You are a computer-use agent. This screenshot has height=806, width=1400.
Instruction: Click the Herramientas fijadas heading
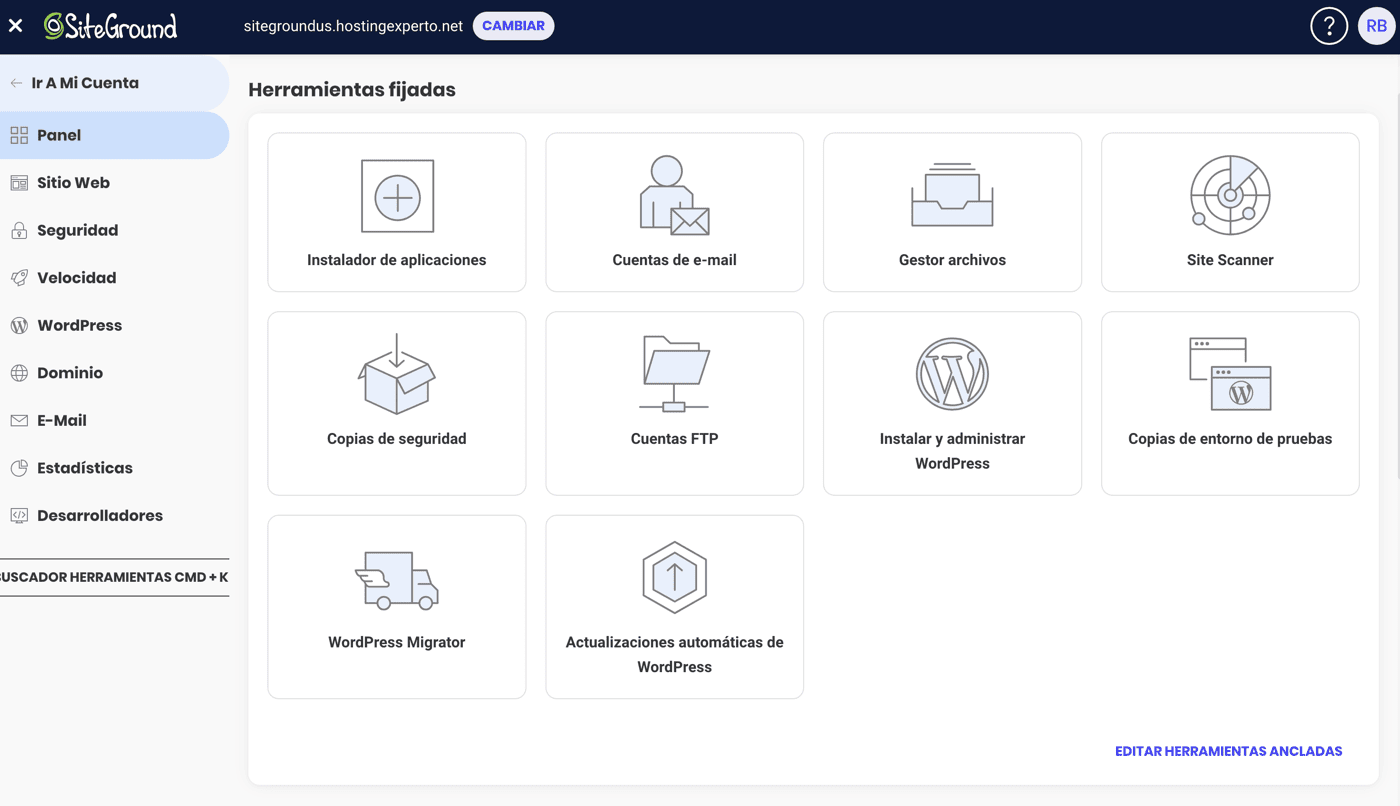coord(352,90)
